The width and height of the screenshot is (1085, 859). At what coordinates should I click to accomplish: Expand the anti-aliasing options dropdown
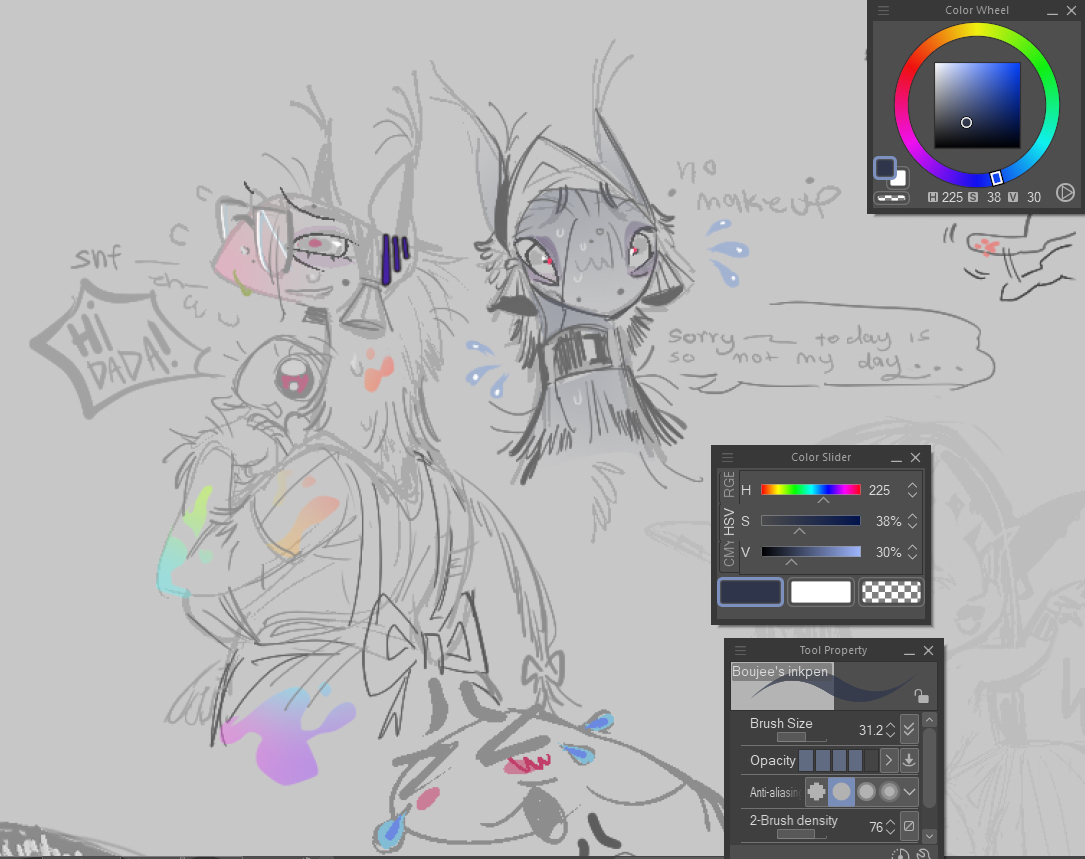pyautogui.click(x=909, y=791)
